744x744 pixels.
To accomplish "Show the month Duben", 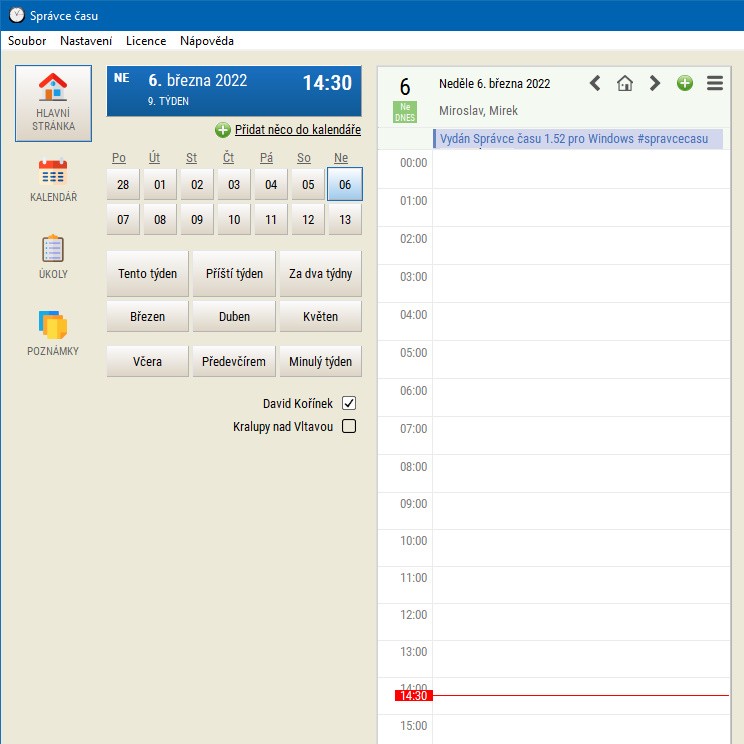I will pos(234,316).
